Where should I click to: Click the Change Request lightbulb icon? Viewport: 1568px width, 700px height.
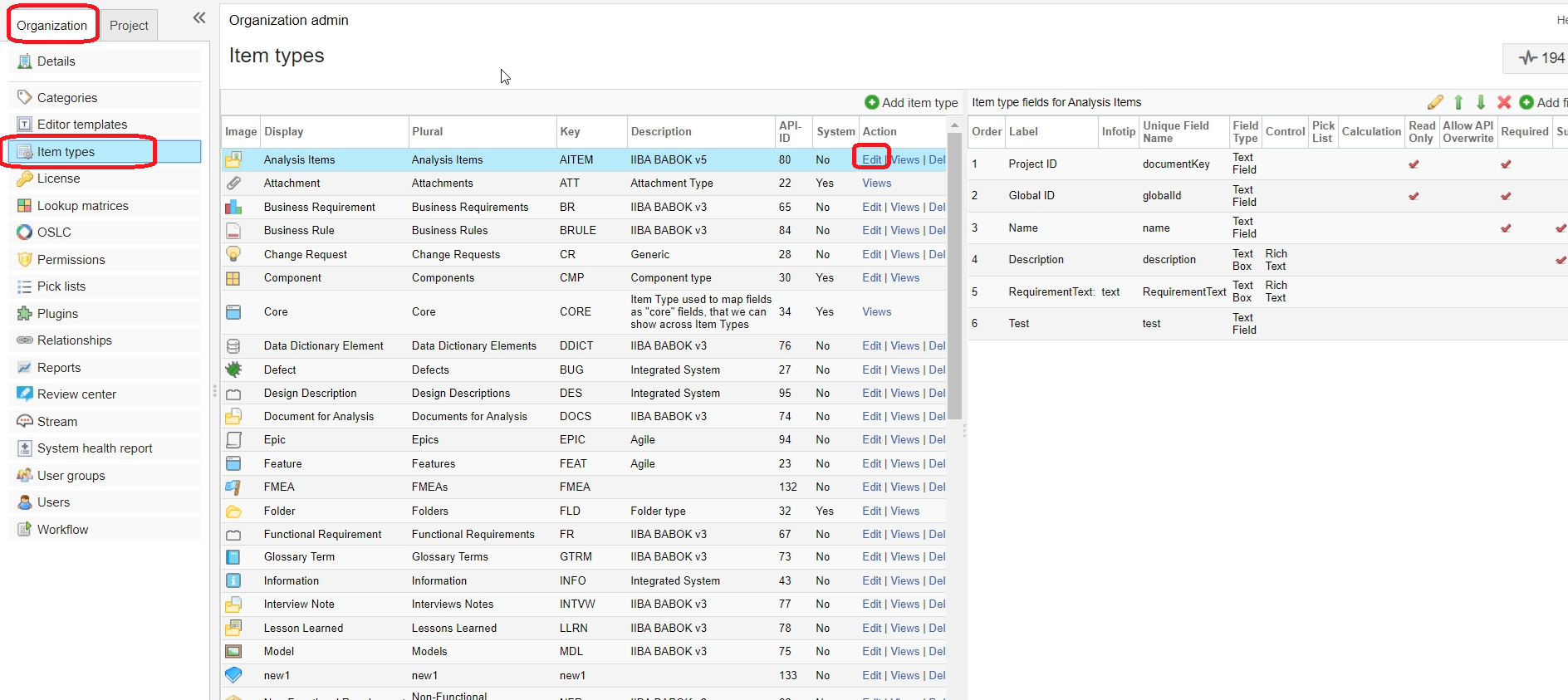pyautogui.click(x=233, y=254)
